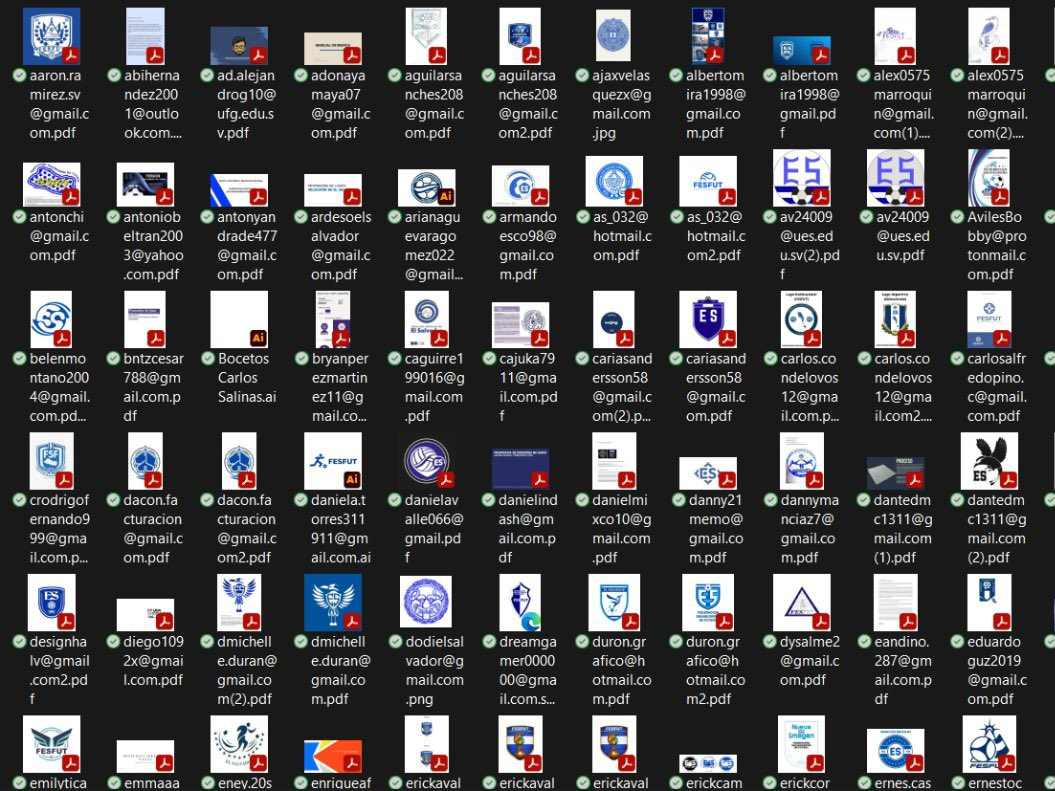Select the as_032@hotmail.com.pdf file
1055x791 pixels.
[614, 180]
